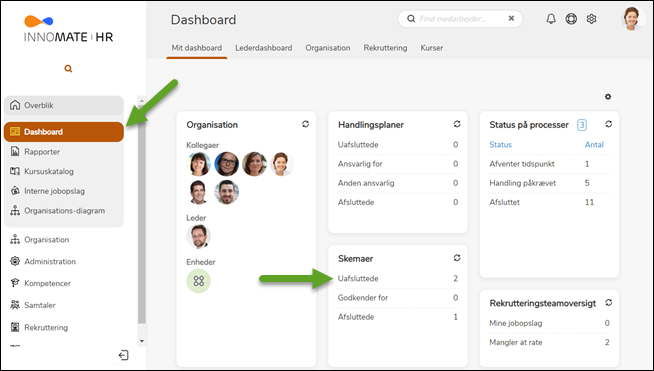Click the sidebar scroll down arrow
Image resolution: width=654 pixels, height=371 pixels.
142,341
